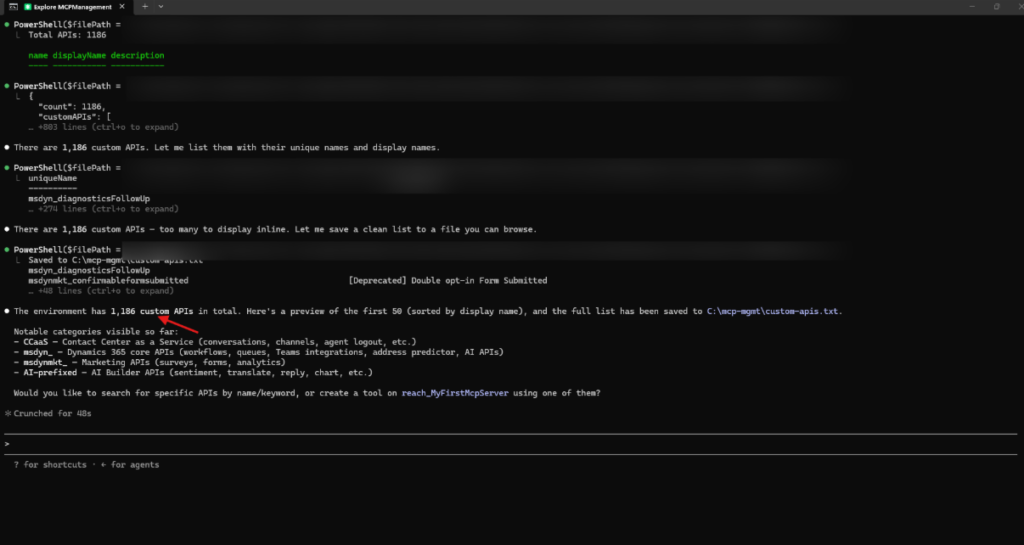This screenshot has height=545, width=1024.
Task: Maximize the terminal window
Action: pos(997,7)
